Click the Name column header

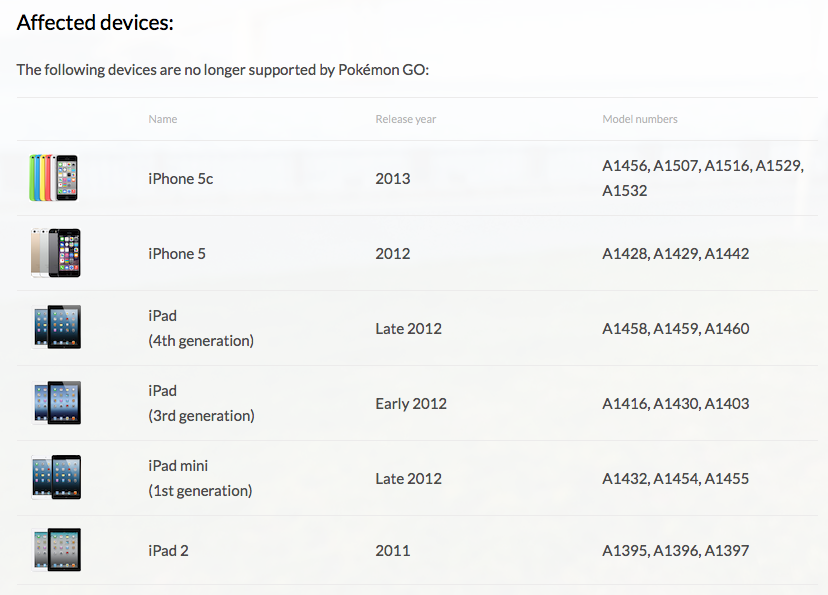163,119
